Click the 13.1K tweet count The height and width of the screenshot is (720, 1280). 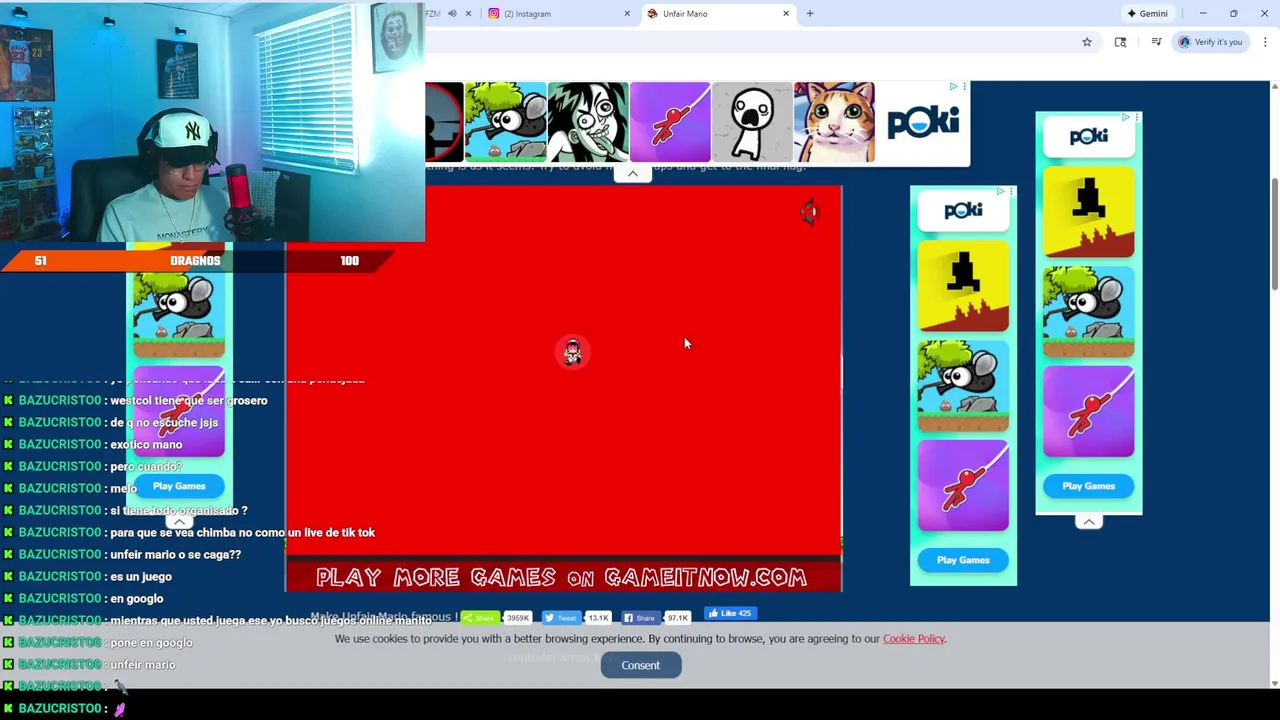599,618
